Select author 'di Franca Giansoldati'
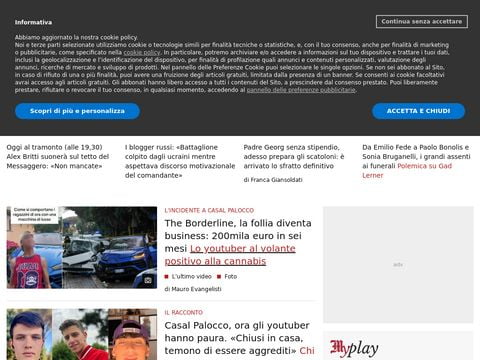This screenshot has width=480, height=360. (x=273, y=180)
